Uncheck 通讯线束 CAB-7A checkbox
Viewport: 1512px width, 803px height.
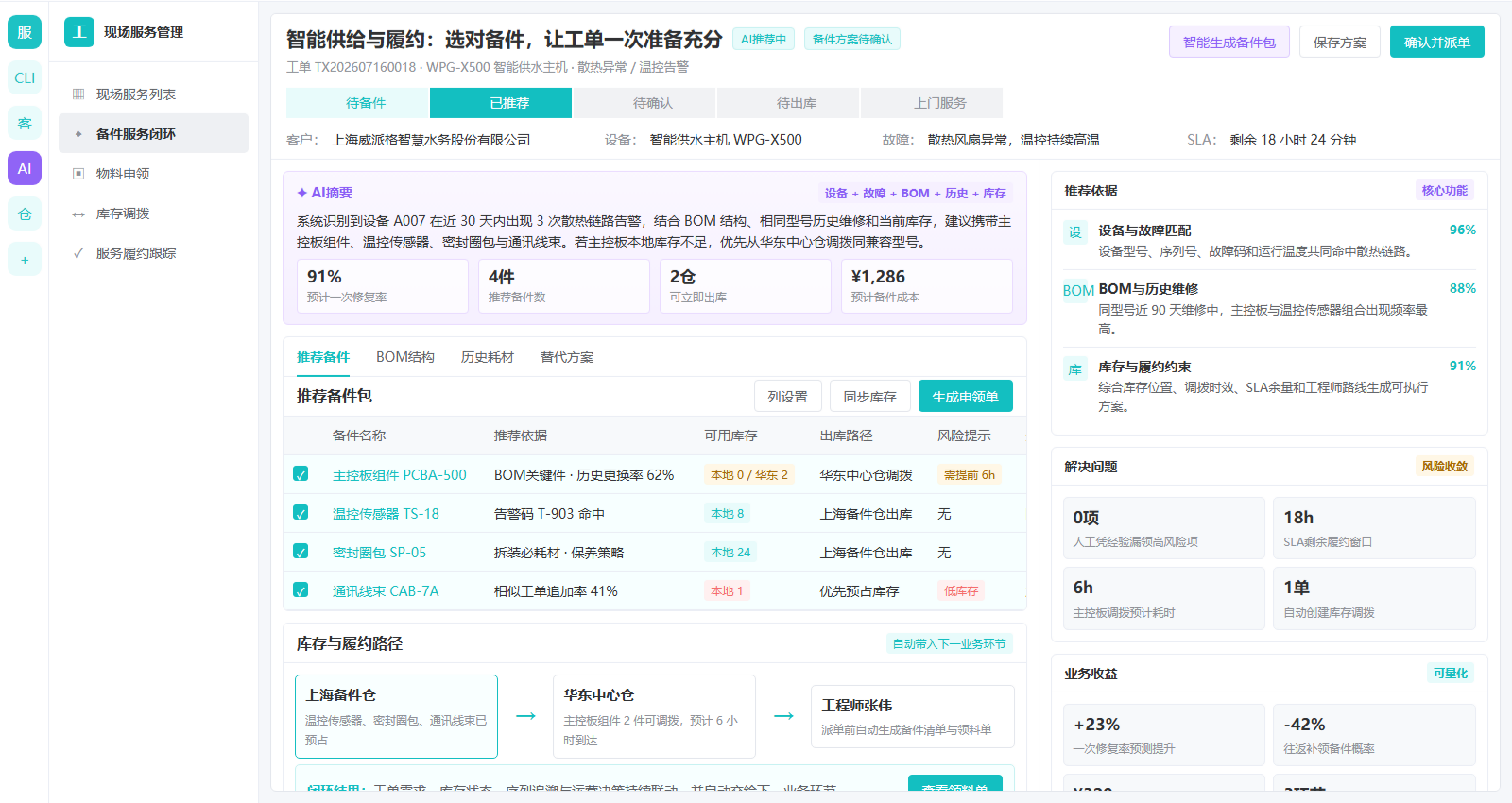pyautogui.click(x=301, y=590)
